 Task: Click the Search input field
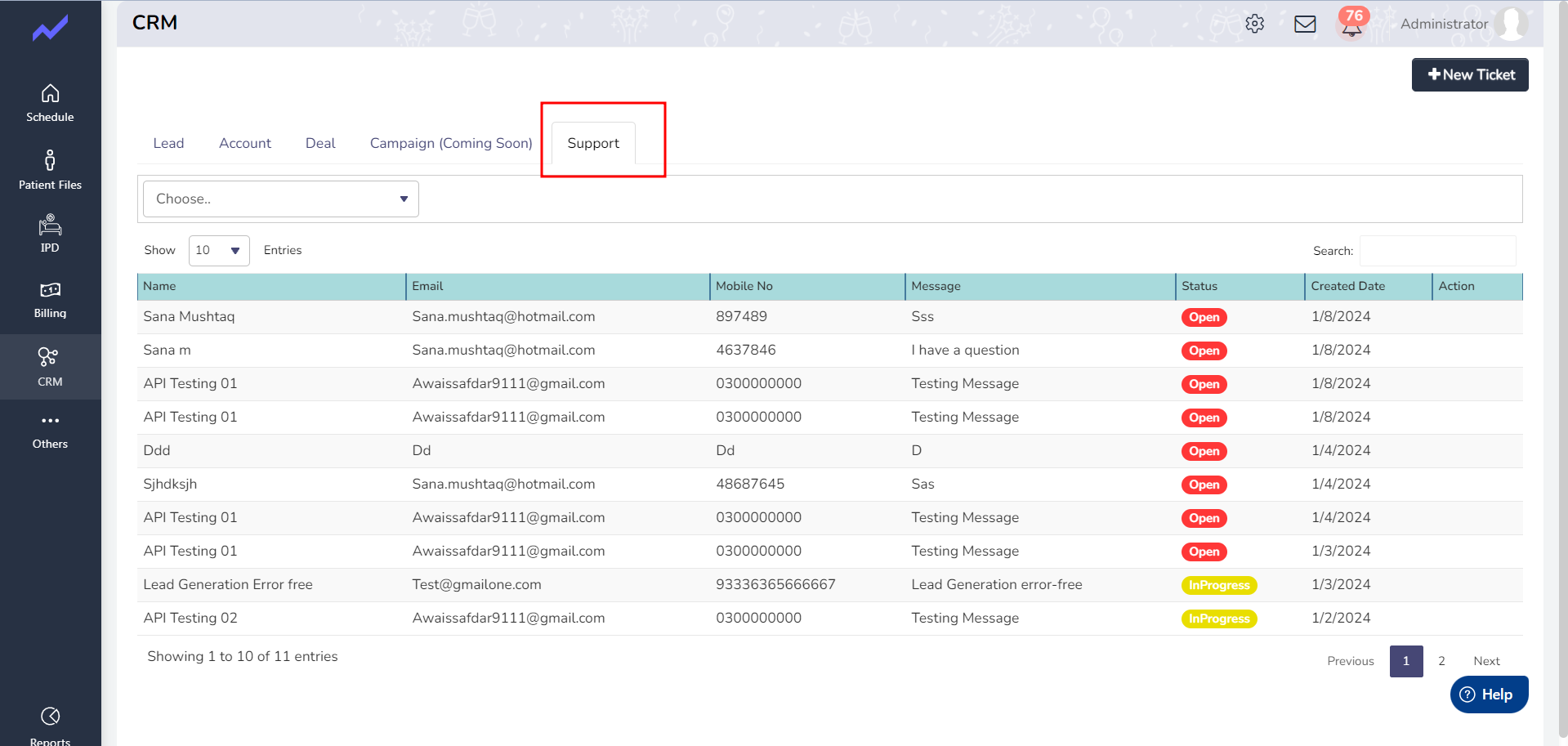click(x=1437, y=251)
